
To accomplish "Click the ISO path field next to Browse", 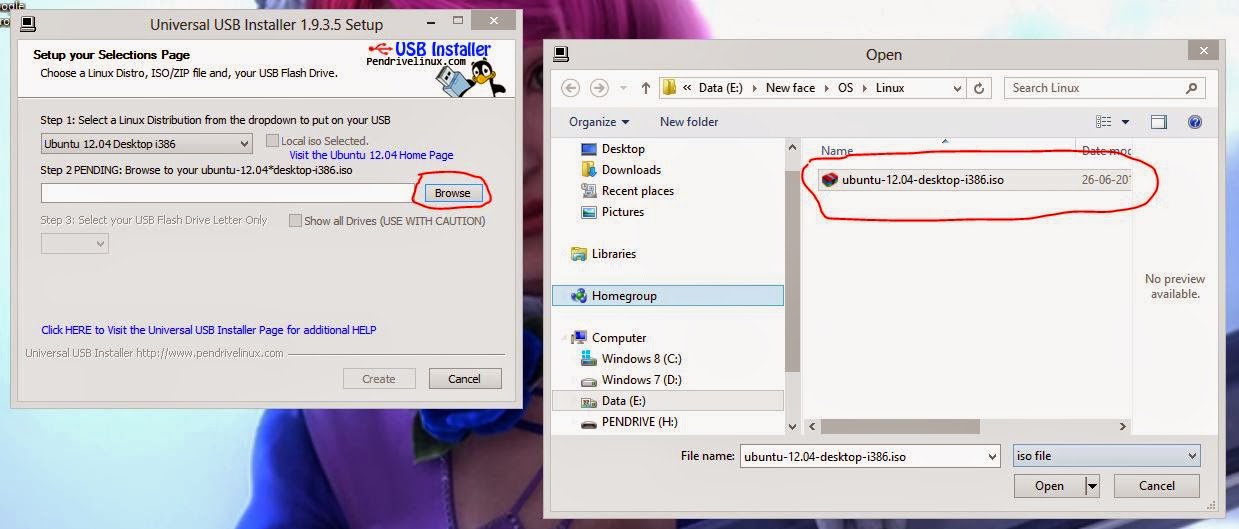I will (227, 193).
